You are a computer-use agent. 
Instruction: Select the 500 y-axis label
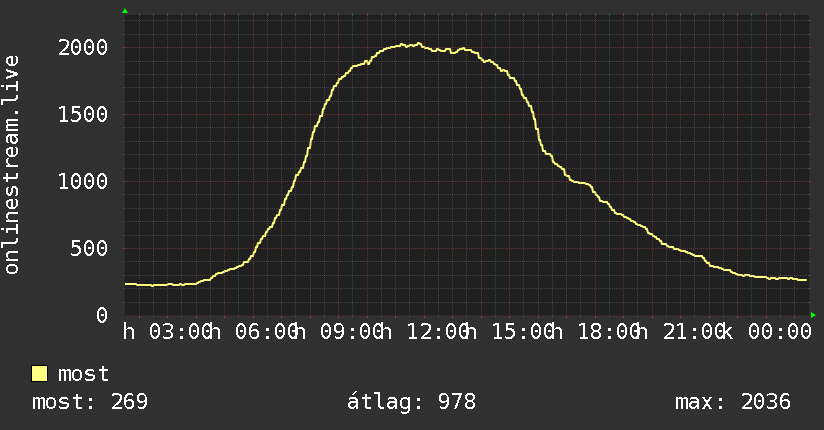(89, 249)
